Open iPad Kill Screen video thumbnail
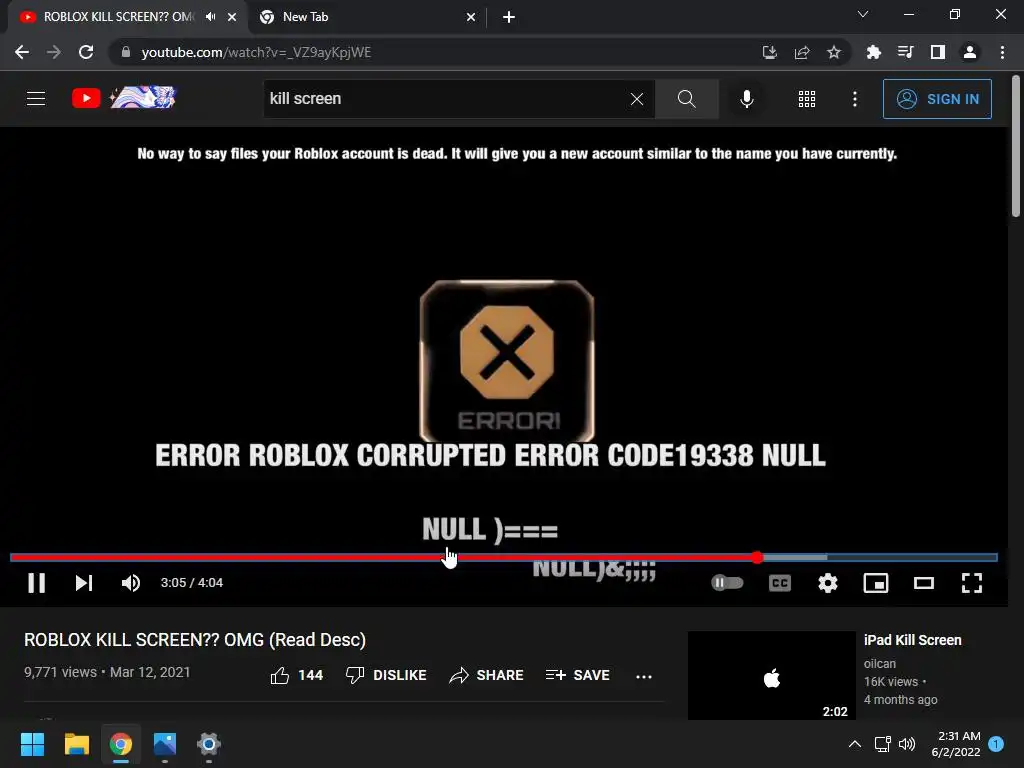 click(771, 675)
